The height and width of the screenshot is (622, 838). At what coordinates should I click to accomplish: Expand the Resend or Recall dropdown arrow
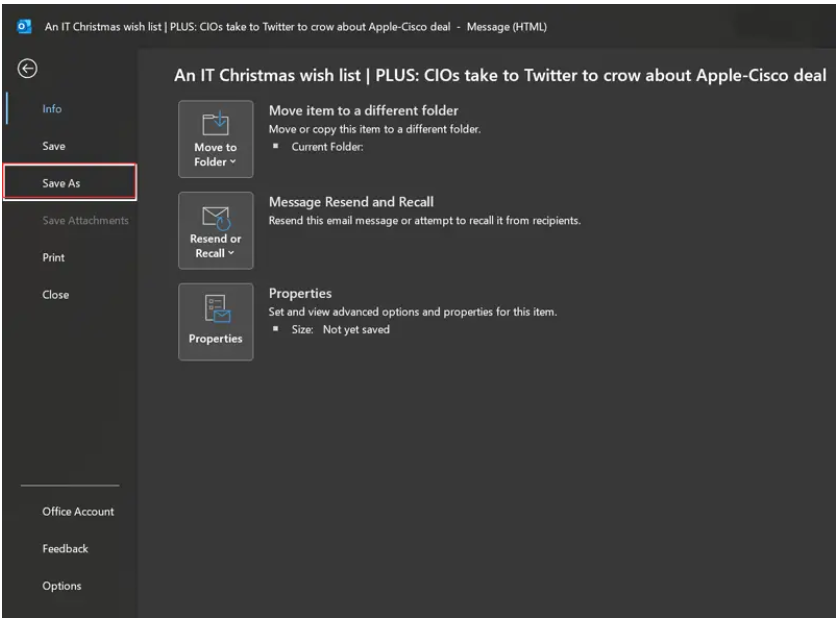coord(231,253)
